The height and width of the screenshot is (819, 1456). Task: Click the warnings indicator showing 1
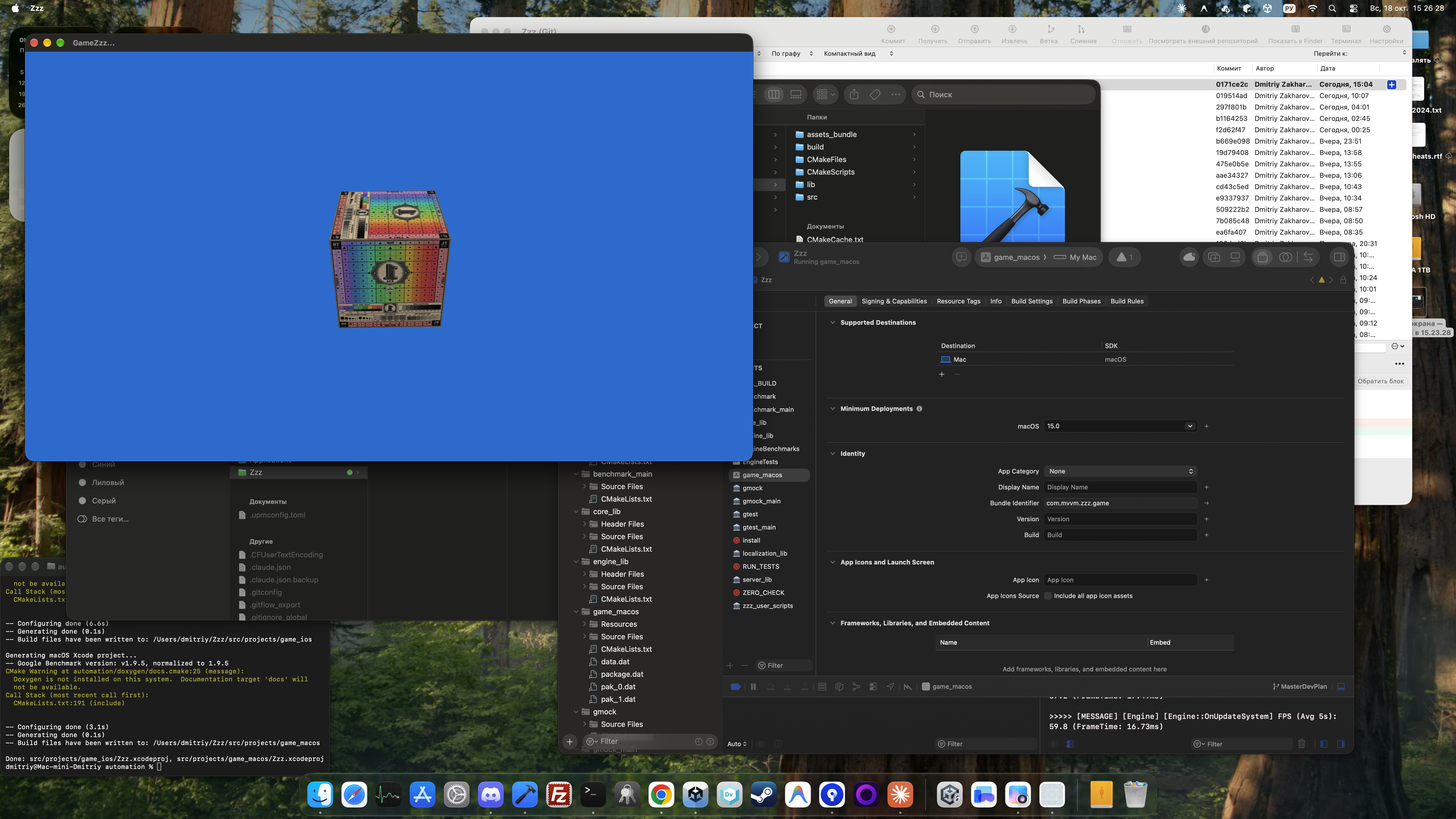pos(1124,257)
